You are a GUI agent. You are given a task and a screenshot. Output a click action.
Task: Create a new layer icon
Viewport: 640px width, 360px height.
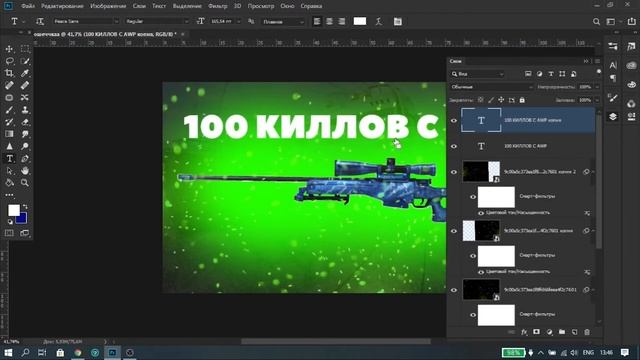574,332
